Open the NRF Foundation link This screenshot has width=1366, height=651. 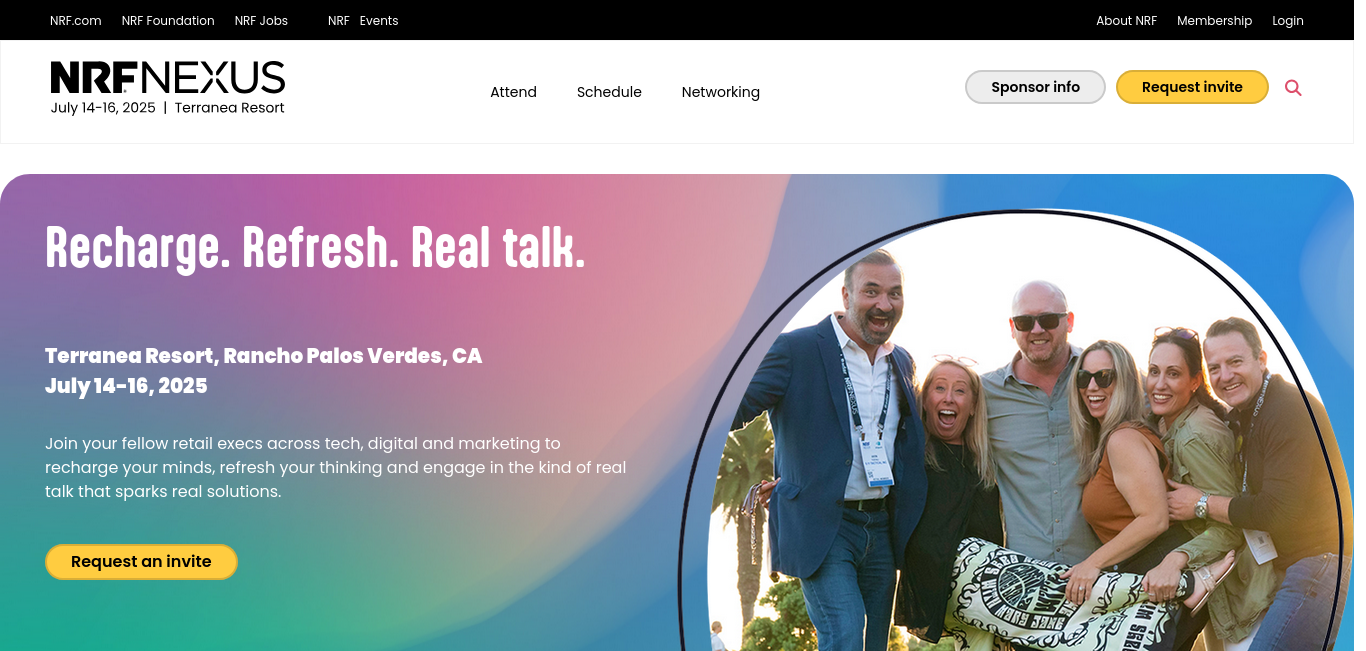pyautogui.click(x=168, y=20)
